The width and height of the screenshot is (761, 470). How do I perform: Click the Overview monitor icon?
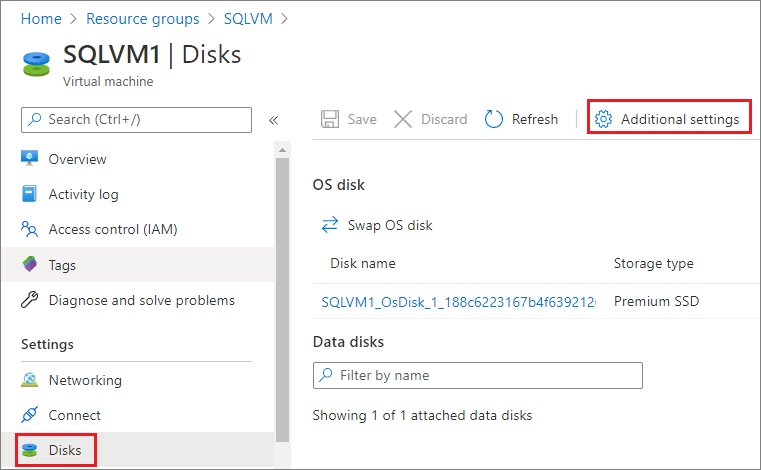coord(30,159)
